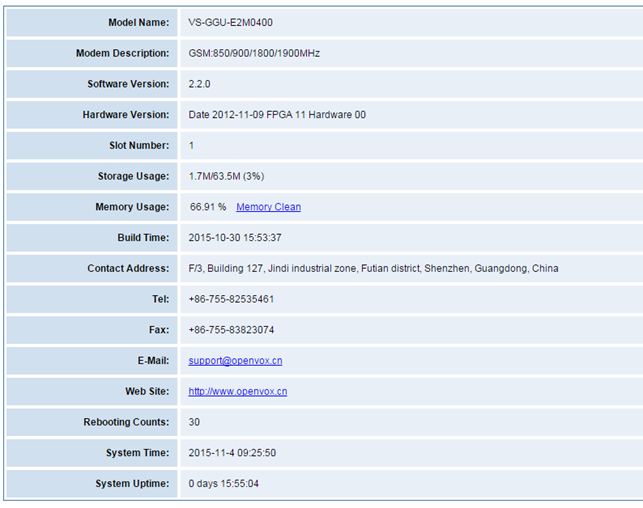The image size is (643, 508).
Task: Click the Software Version: label
Action: pos(128,84)
